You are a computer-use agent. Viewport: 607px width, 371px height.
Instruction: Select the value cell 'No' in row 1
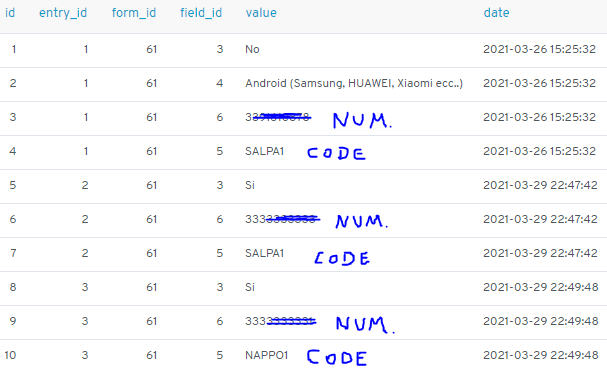[252, 49]
